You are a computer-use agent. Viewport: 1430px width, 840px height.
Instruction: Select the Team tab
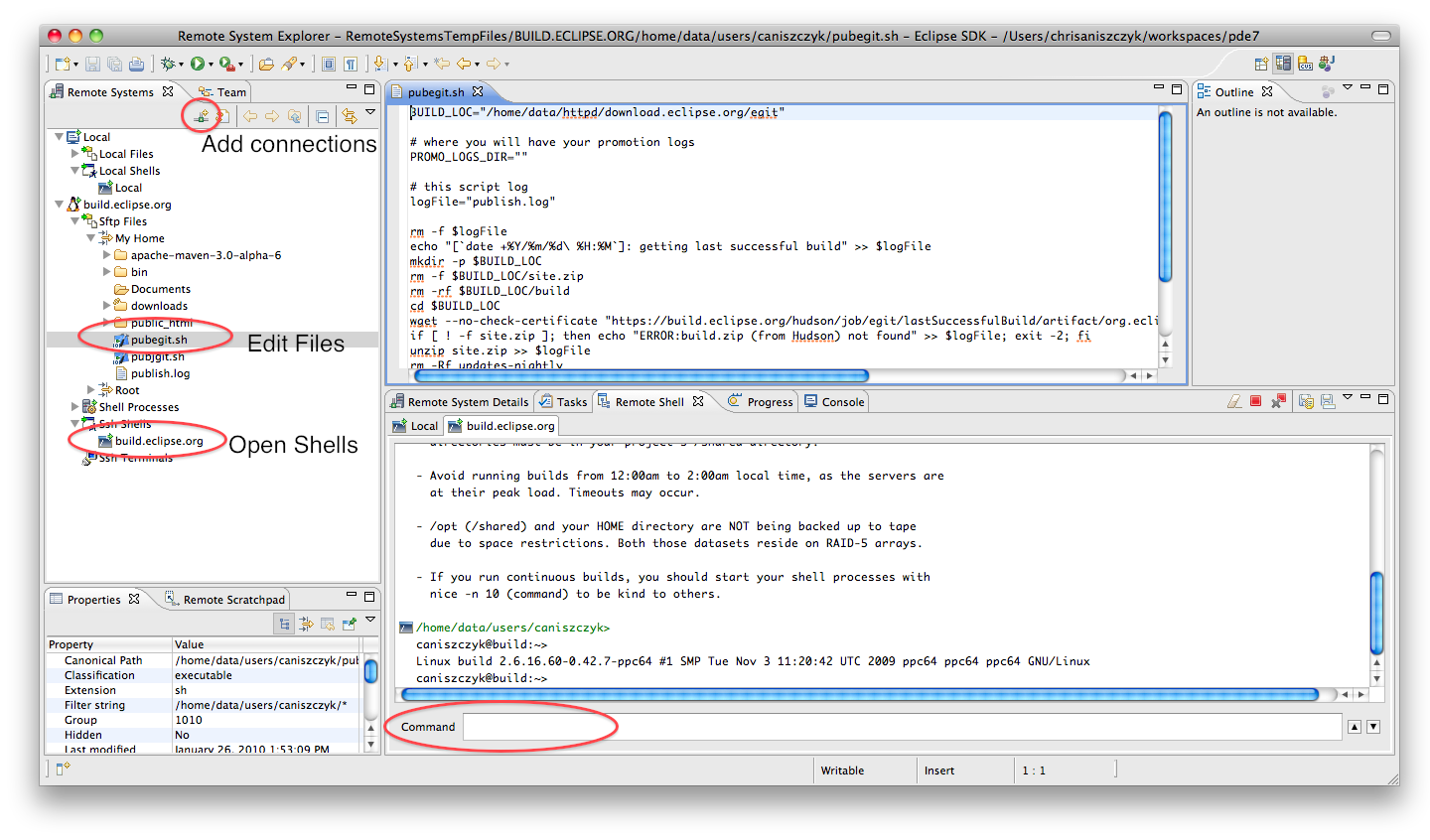pos(222,92)
